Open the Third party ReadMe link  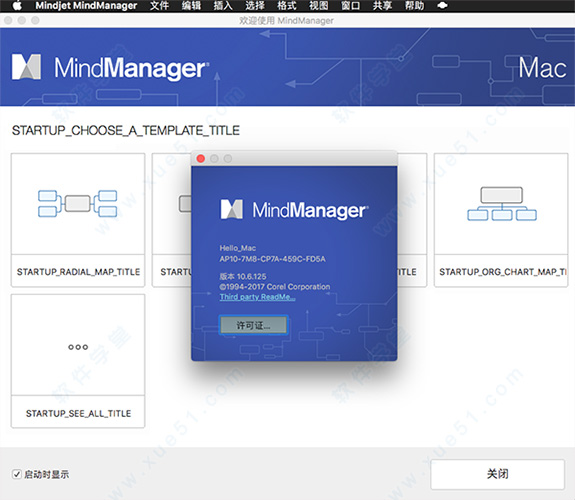pyautogui.click(x=257, y=297)
